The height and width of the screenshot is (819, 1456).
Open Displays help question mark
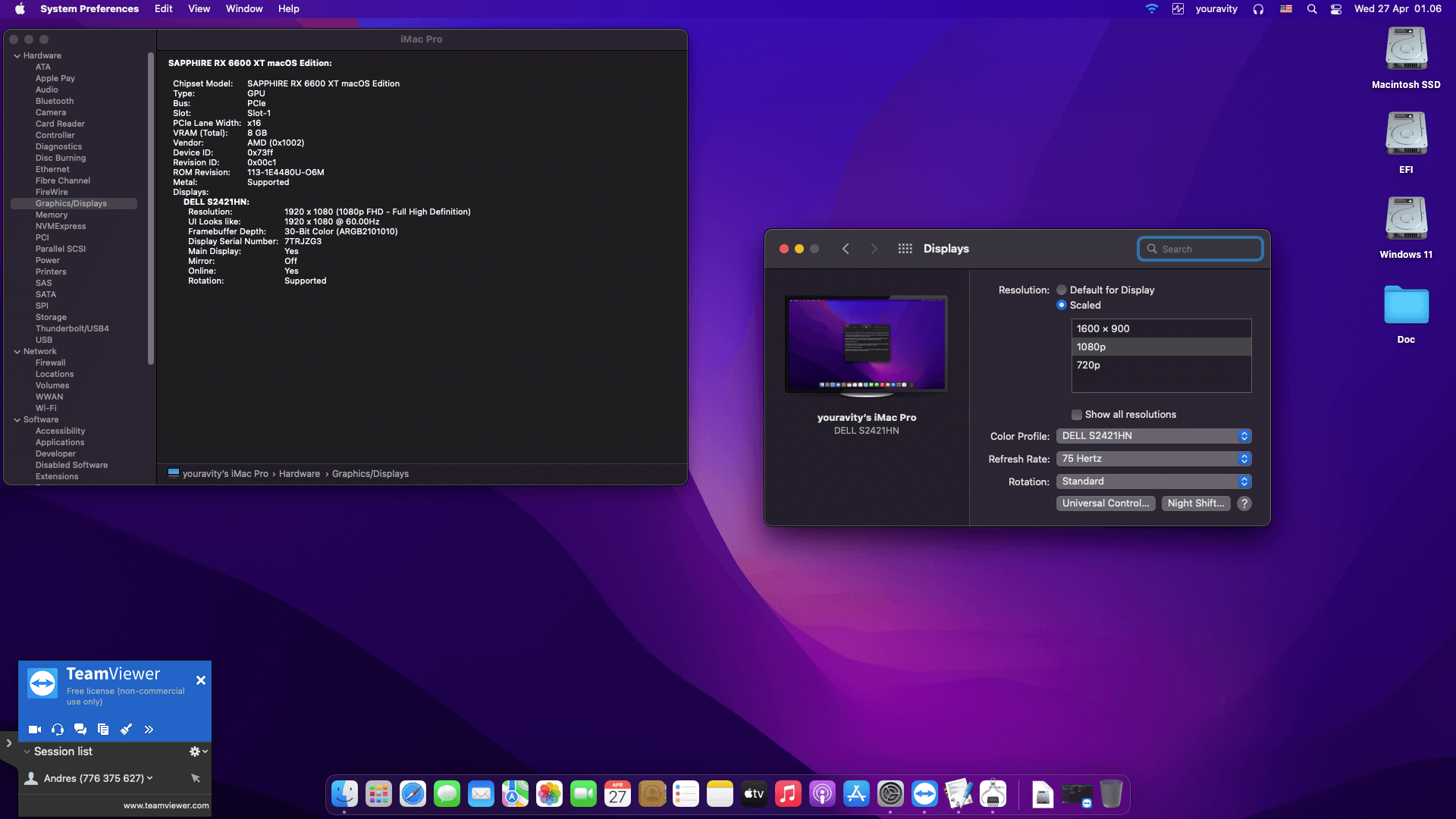1244,504
